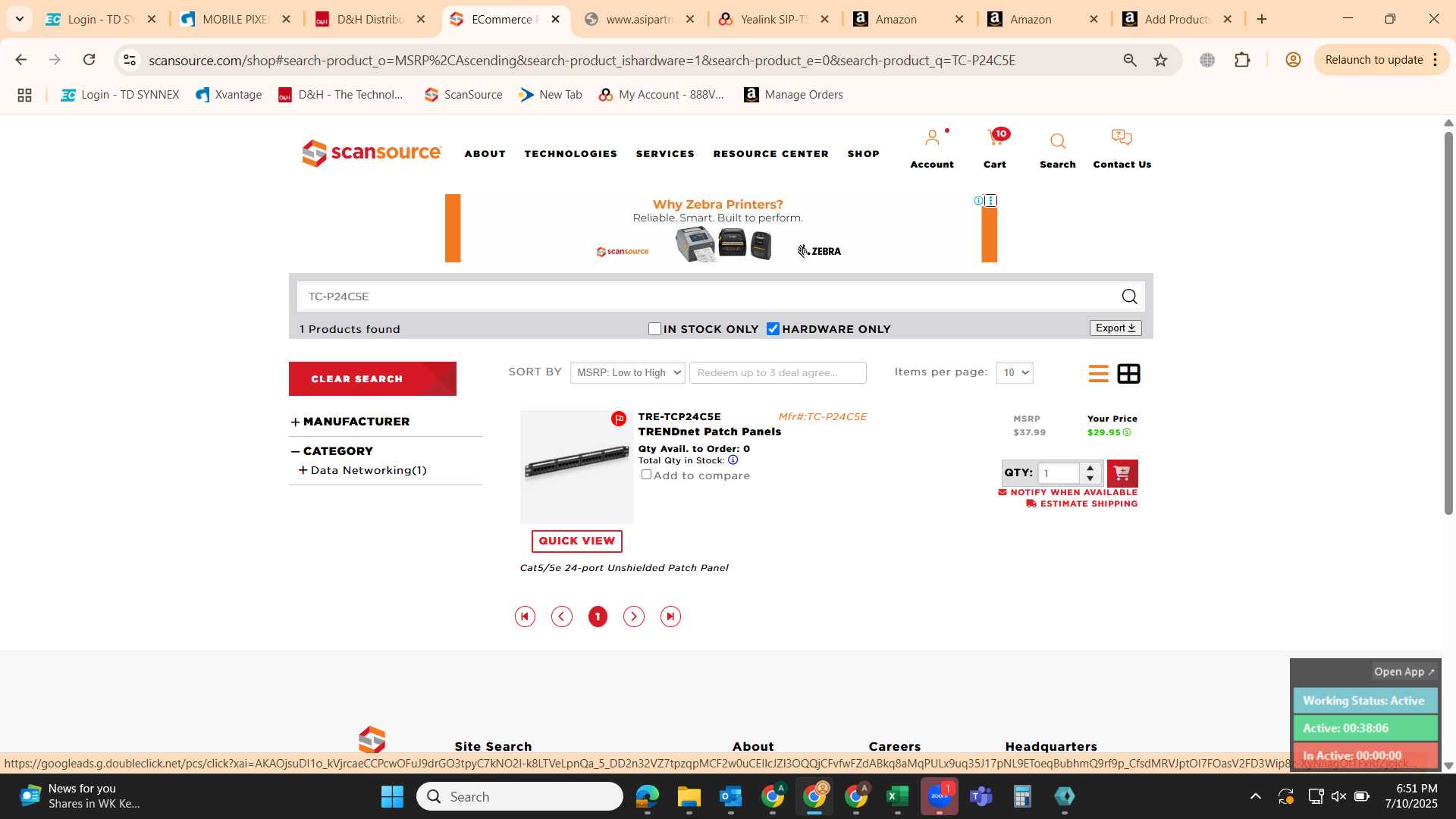1456x819 pixels.
Task: Open the ScanSource bookmark
Action: (463, 95)
